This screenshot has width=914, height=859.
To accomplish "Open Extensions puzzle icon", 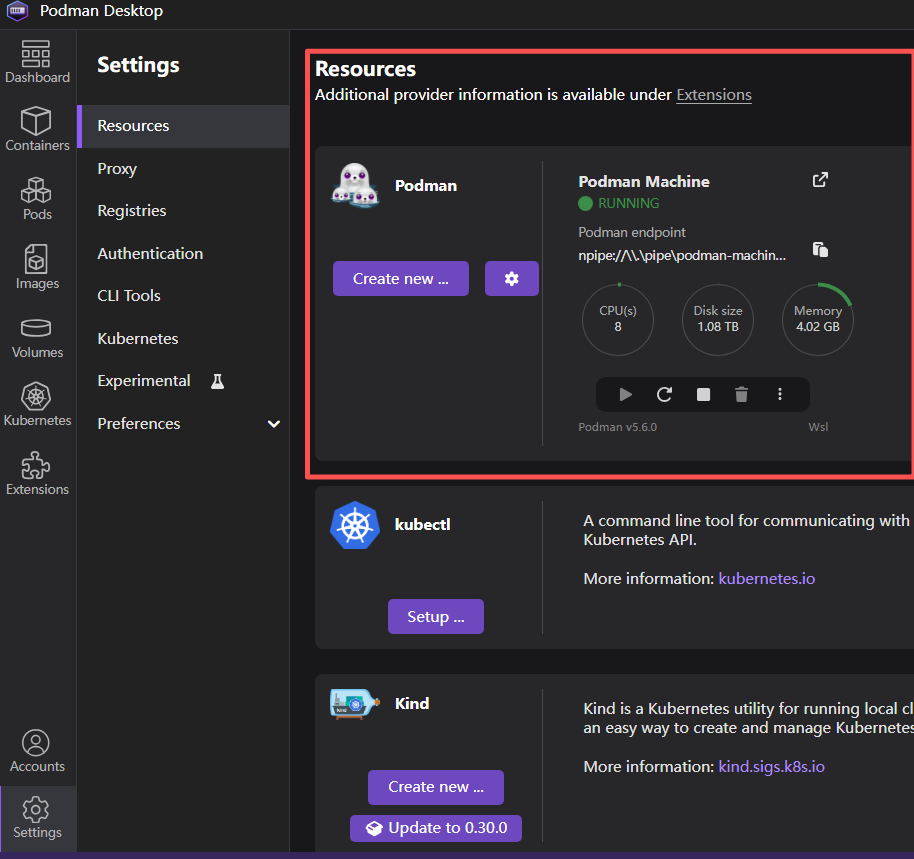I will pyautogui.click(x=37, y=473).
